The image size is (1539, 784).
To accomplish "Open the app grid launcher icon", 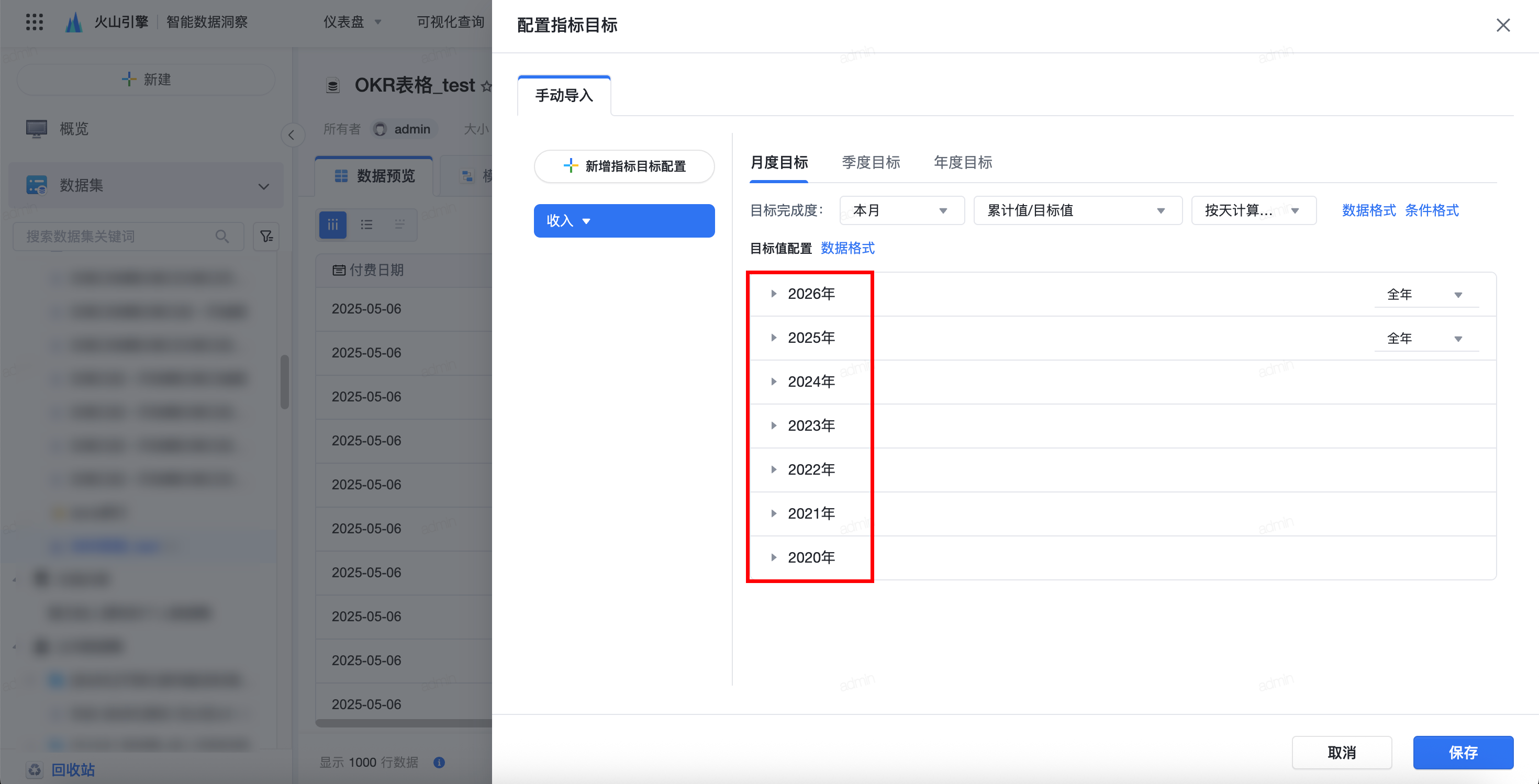I will pos(35,22).
